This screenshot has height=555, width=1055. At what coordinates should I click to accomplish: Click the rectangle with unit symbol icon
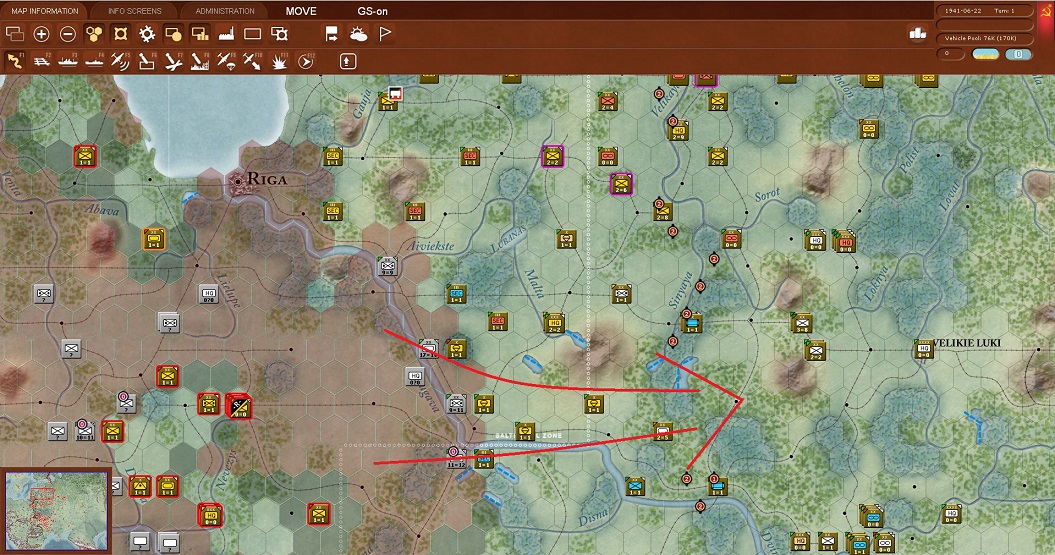pyautogui.click(x=279, y=34)
